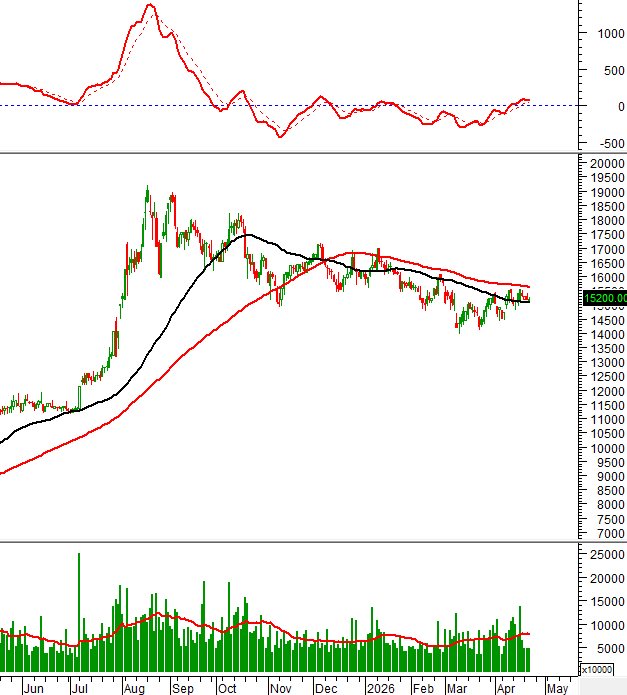The width and height of the screenshot is (627, 695).
Task: Select the oscillator low point in November
Action: click(x=280, y=135)
